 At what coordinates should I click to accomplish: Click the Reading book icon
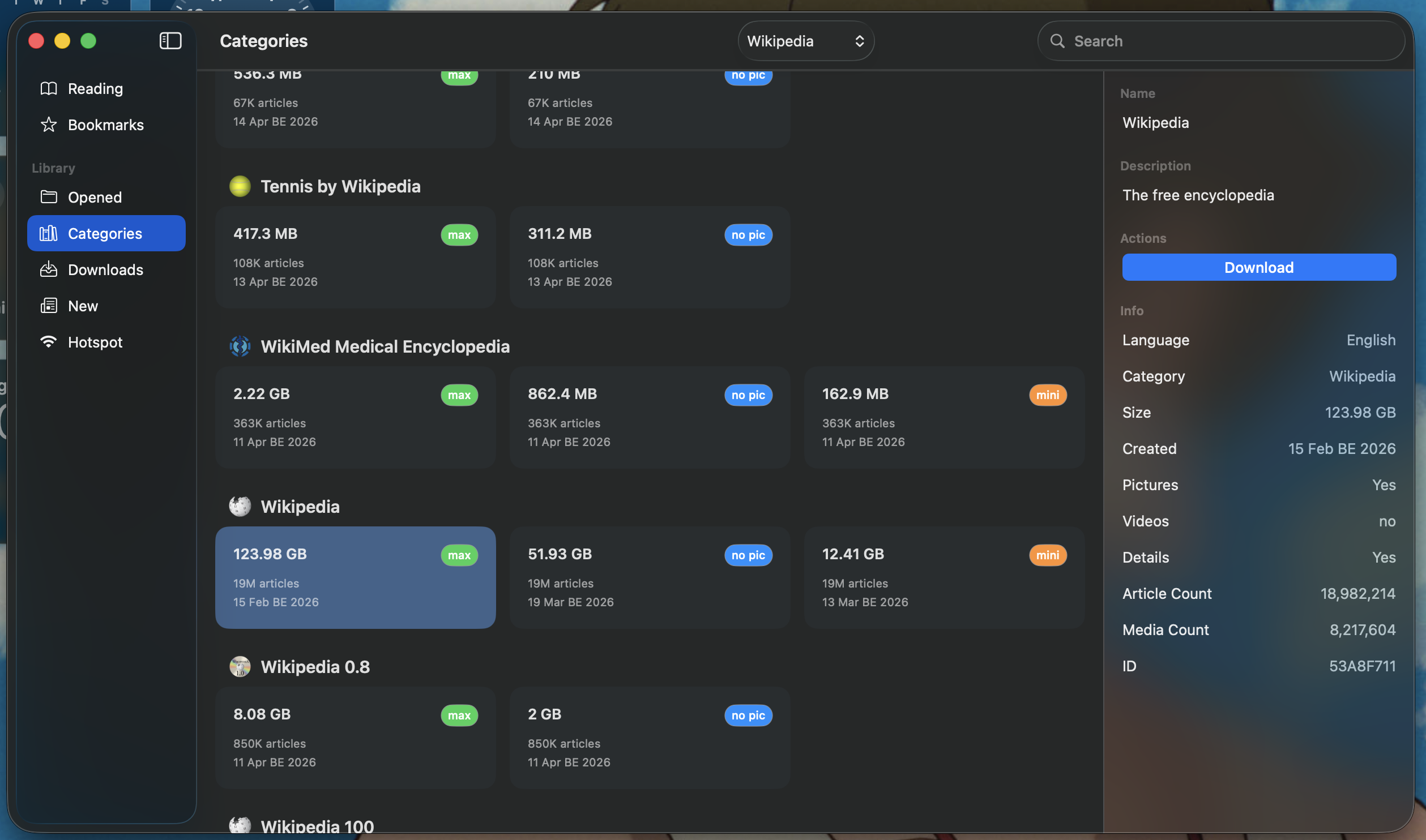pos(49,88)
